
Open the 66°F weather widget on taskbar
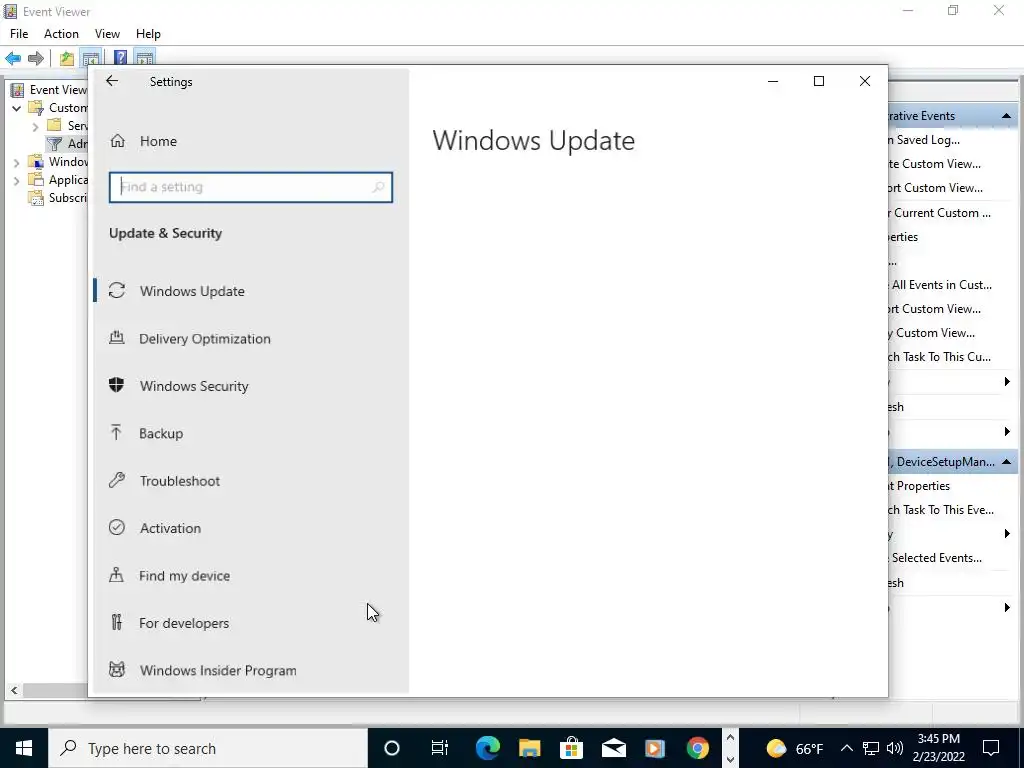coord(794,748)
